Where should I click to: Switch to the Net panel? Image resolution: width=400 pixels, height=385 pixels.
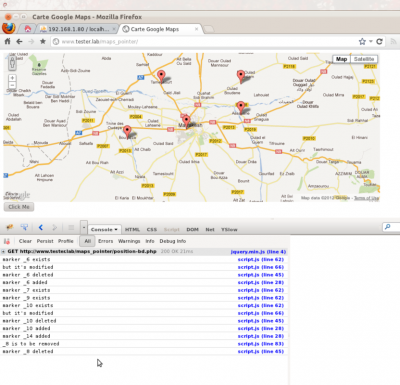point(210,229)
